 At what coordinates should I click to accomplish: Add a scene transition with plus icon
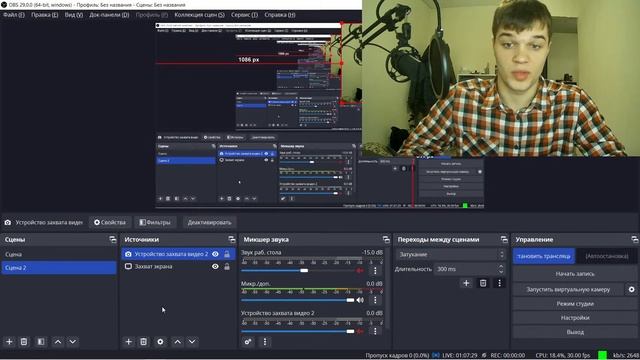click(466, 283)
